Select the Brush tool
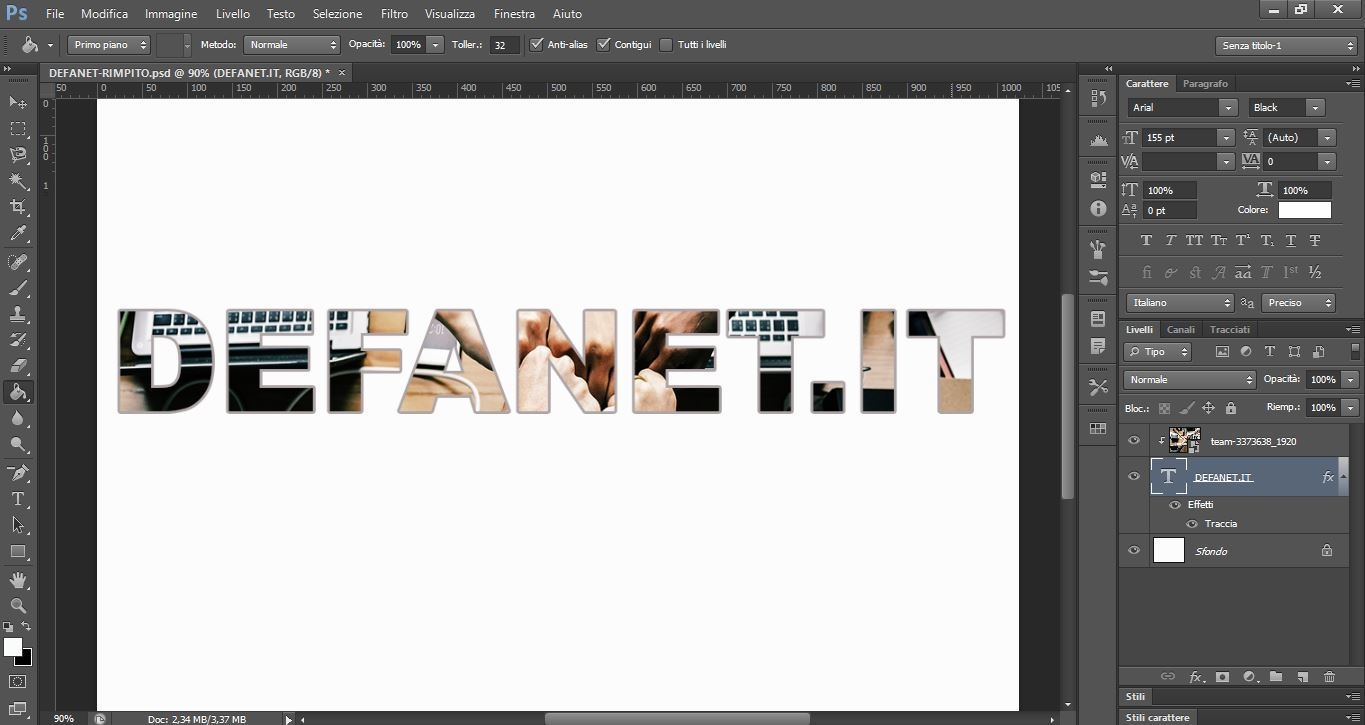The image size is (1365, 725). pyautogui.click(x=18, y=288)
